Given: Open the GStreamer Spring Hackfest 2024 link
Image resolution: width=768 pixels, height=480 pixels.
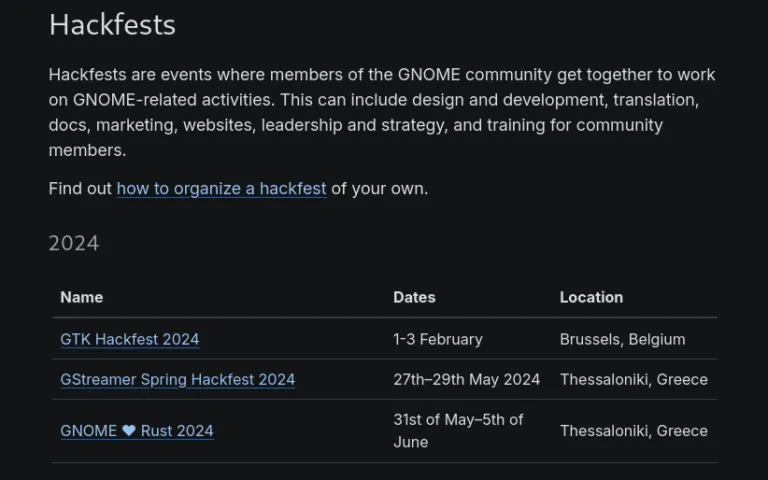Looking at the screenshot, I should pos(177,380).
